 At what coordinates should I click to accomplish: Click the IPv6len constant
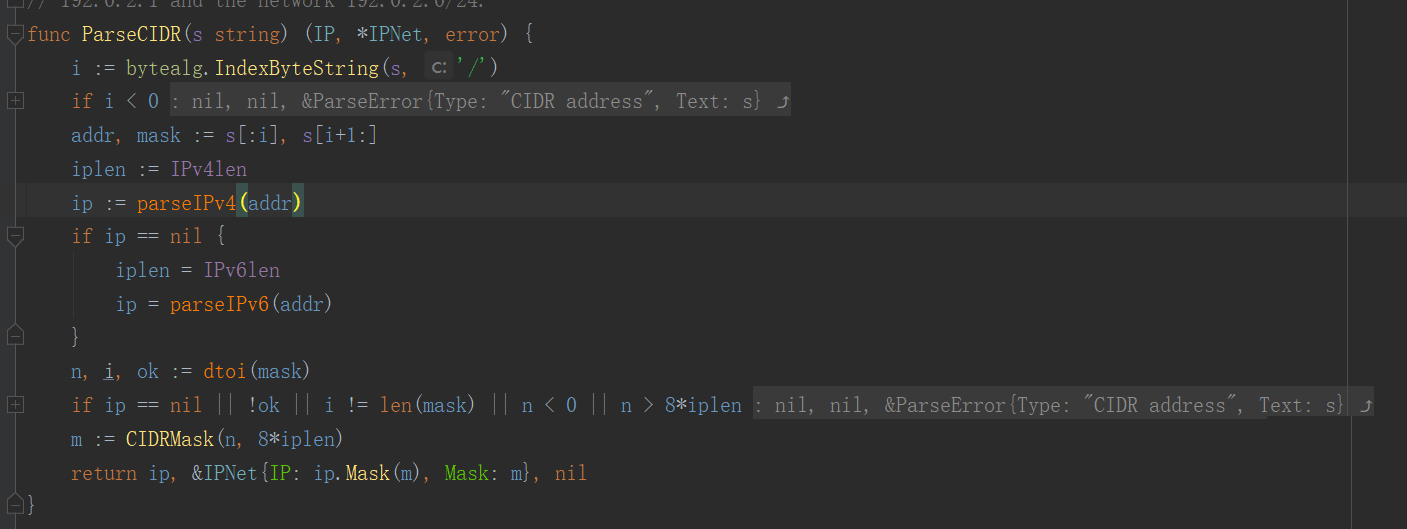pos(242,270)
